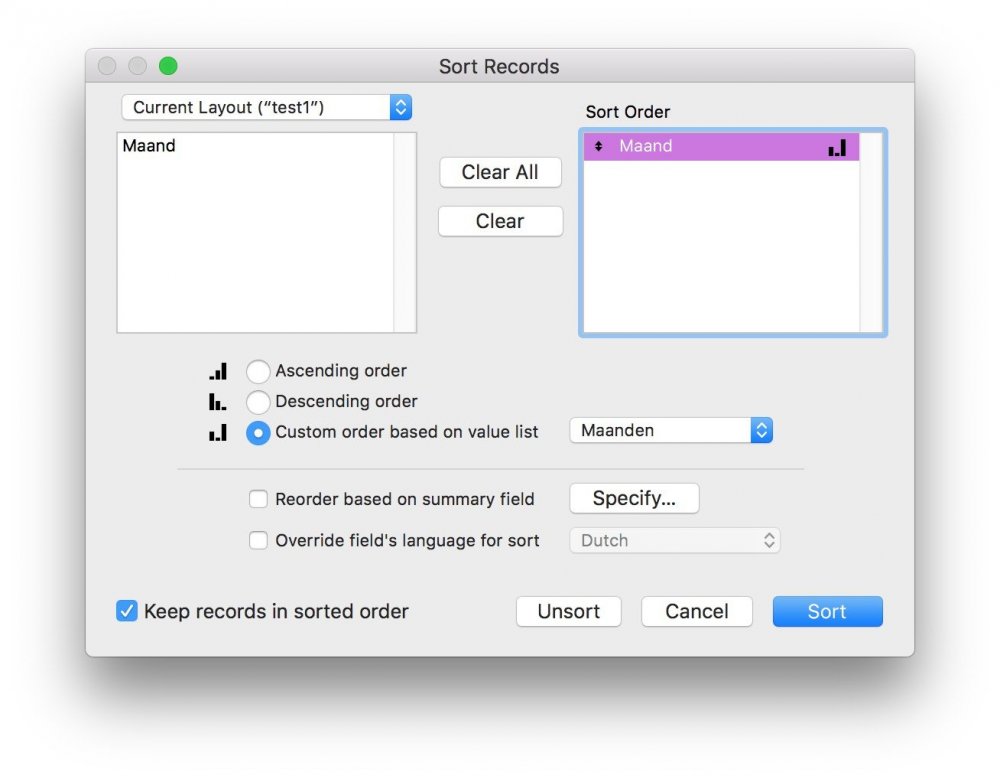Select the Maand entry in Sort Order
Screen dimensions: 1000x779
click(x=700, y=146)
